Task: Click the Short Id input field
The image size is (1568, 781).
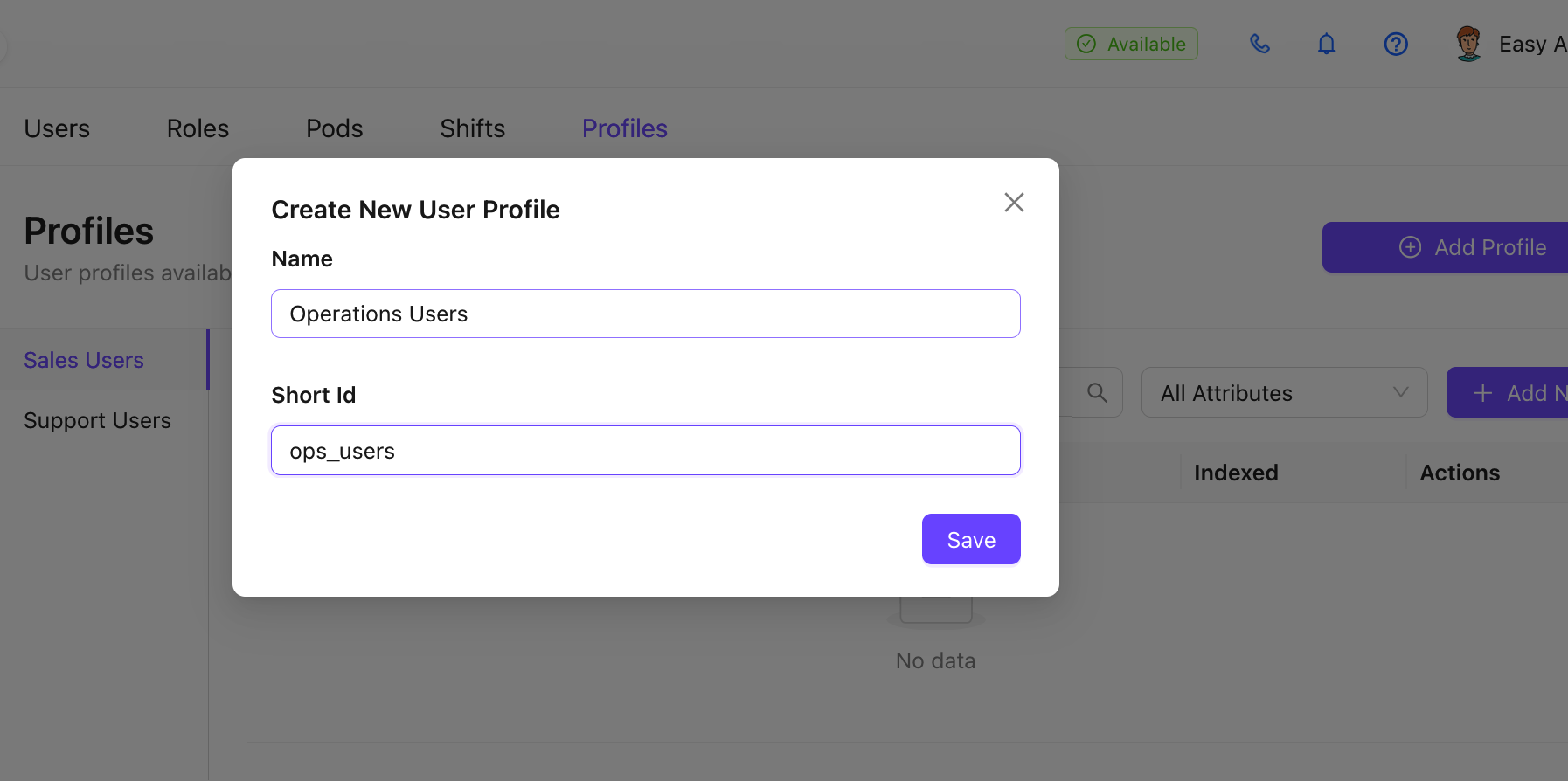Action: [x=646, y=451]
